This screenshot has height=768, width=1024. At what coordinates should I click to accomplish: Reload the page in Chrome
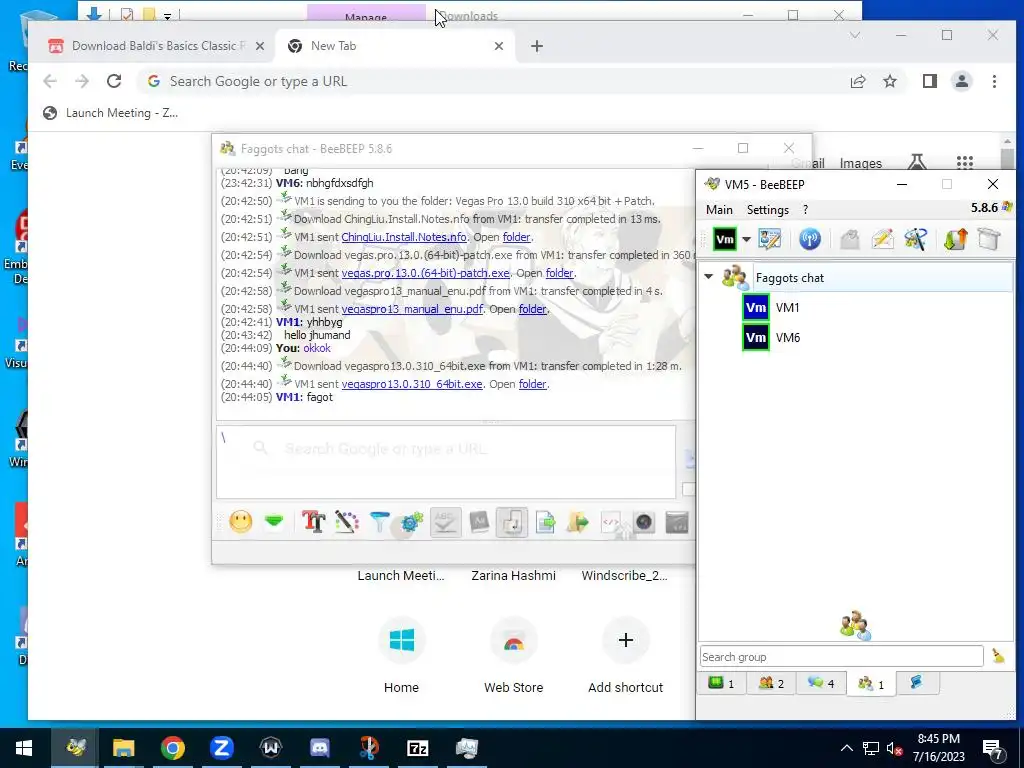(x=114, y=81)
